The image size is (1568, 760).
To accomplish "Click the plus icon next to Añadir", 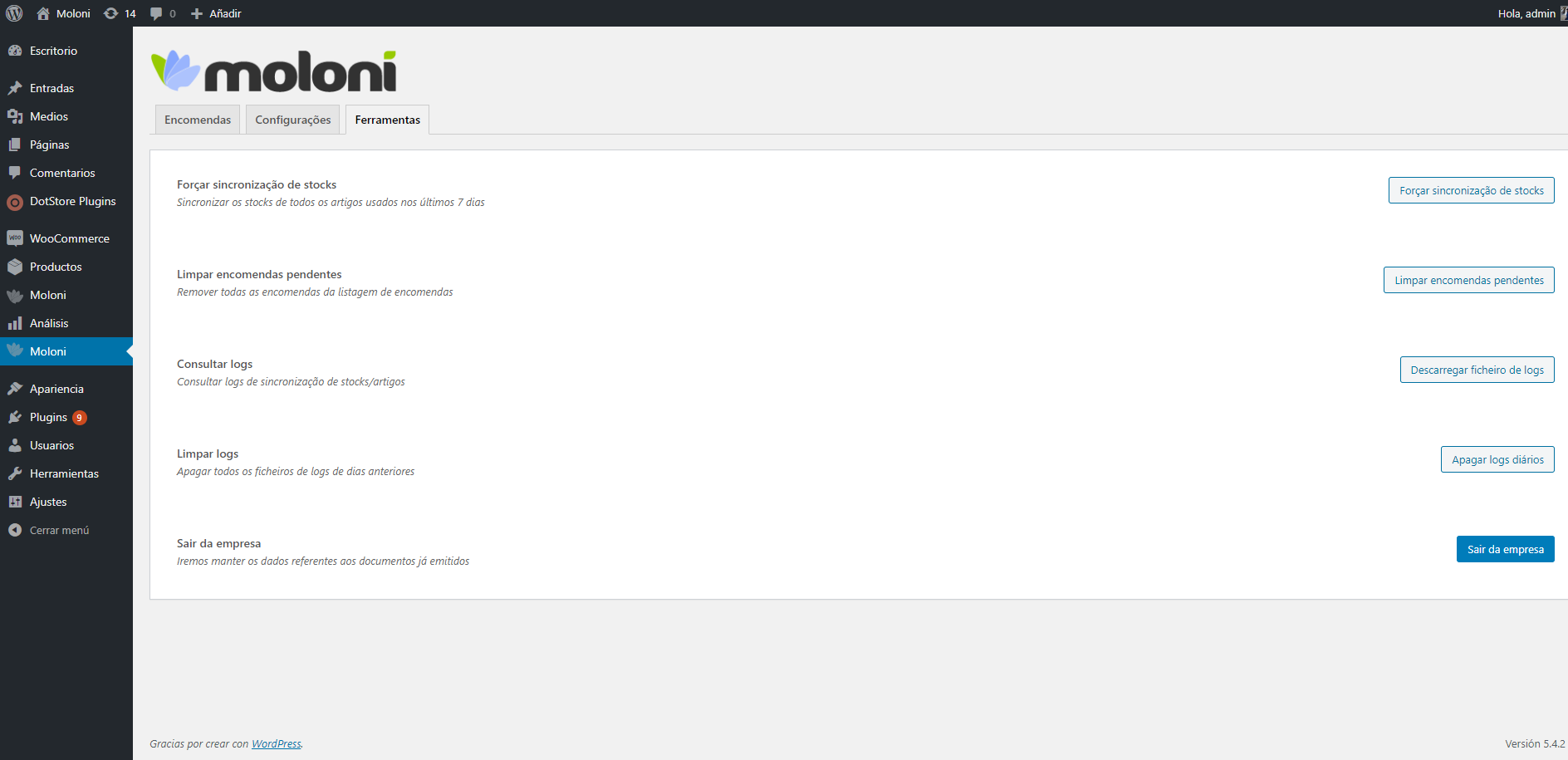I will 197,13.
